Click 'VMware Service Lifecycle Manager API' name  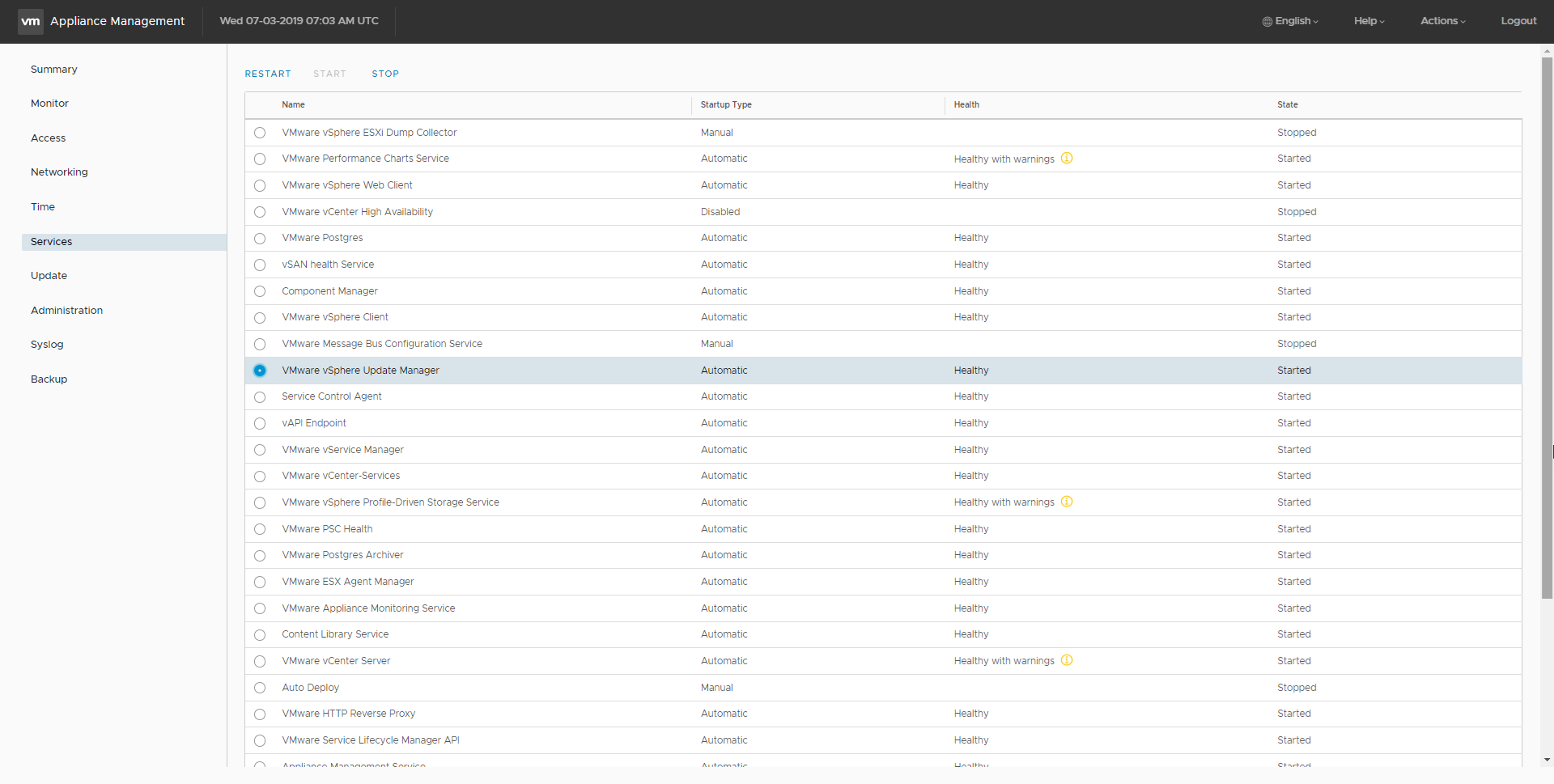371,740
